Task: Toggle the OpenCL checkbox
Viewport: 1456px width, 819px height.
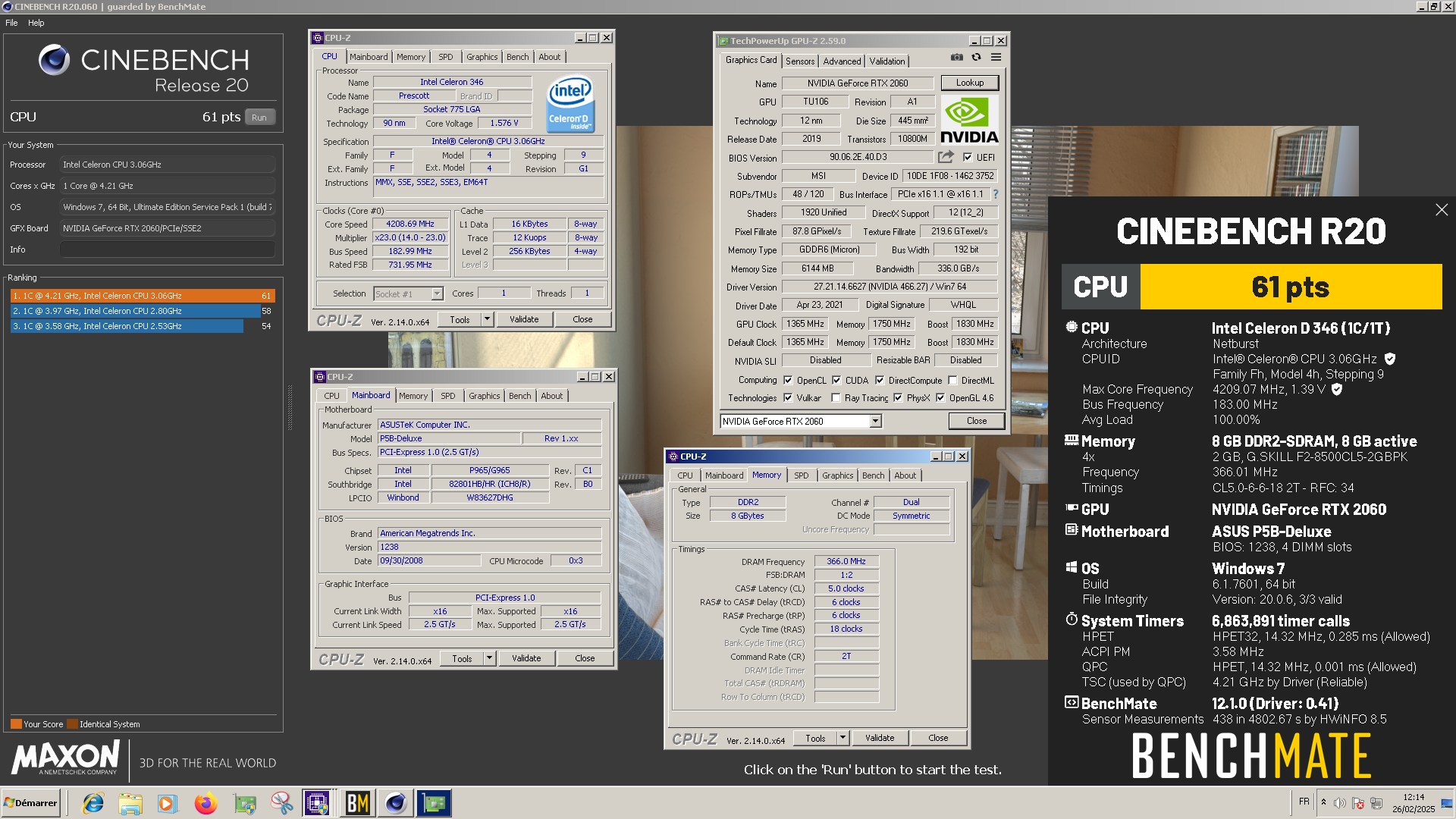Action: click(788, 381)
